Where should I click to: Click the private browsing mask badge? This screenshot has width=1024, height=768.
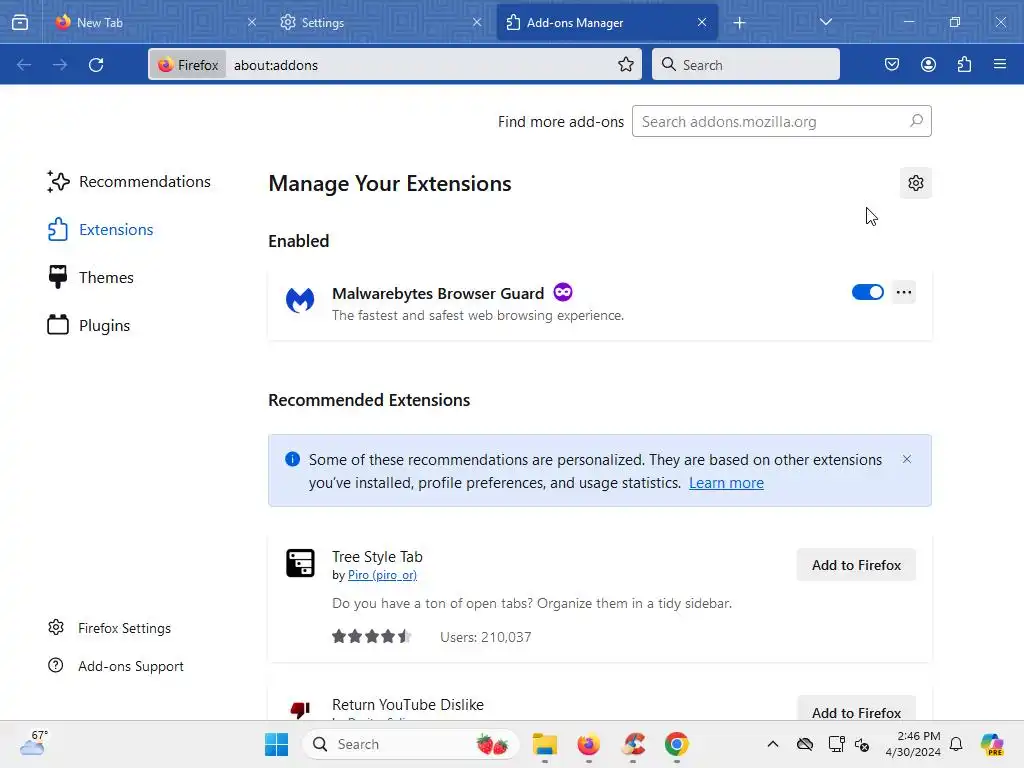tap(563, 292)
